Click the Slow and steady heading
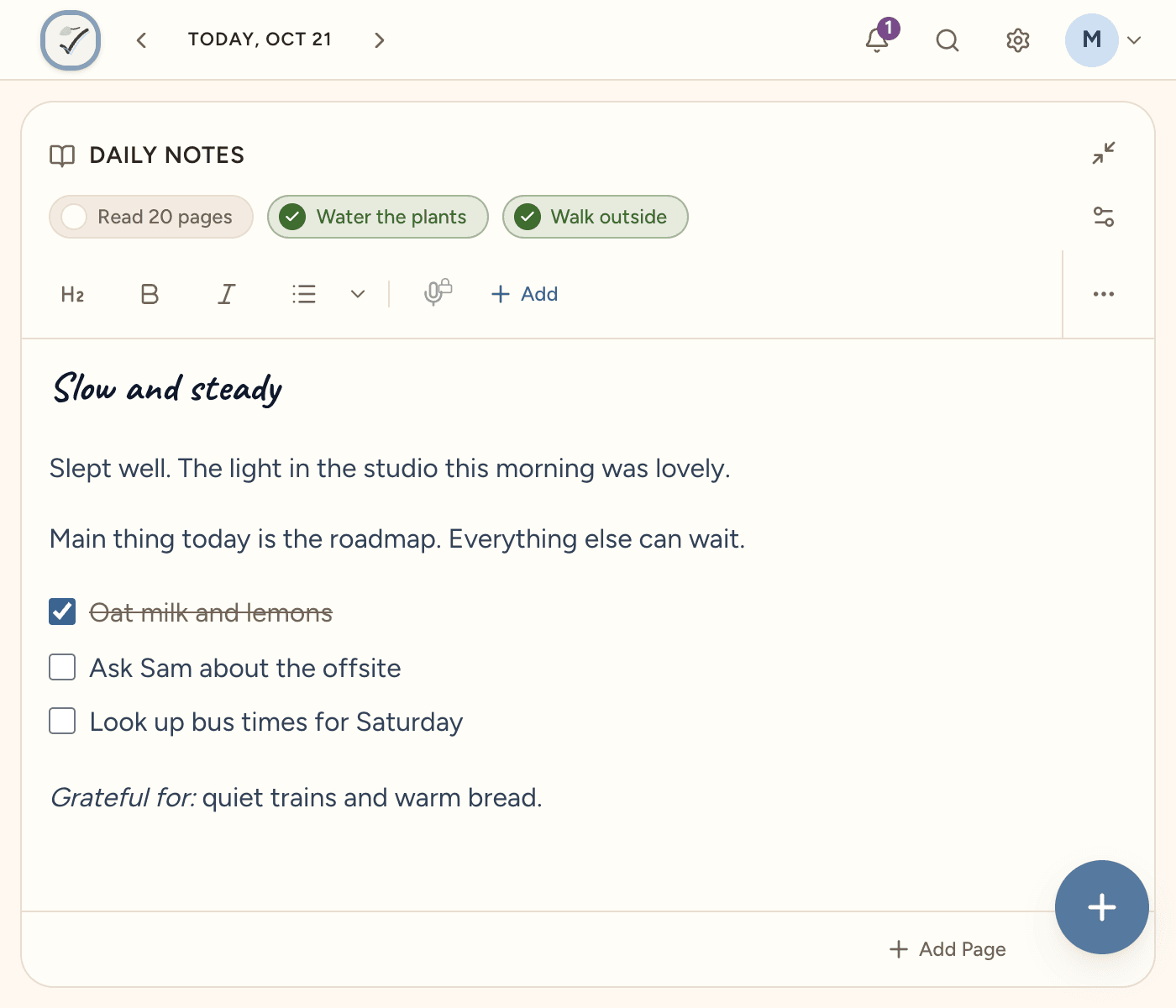This screenshot has height=1008, width=1176. coord(168,389)
